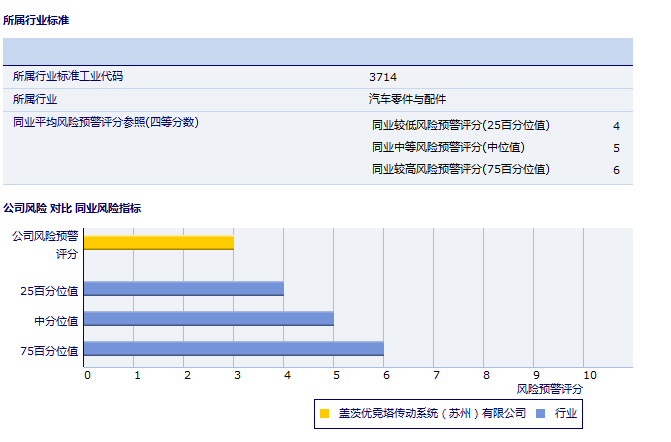Image resolution: width=671 pixels, height=442 pixels.
Task: Select the 75百分位值 blue bar
Action: [x=233, y=349]
